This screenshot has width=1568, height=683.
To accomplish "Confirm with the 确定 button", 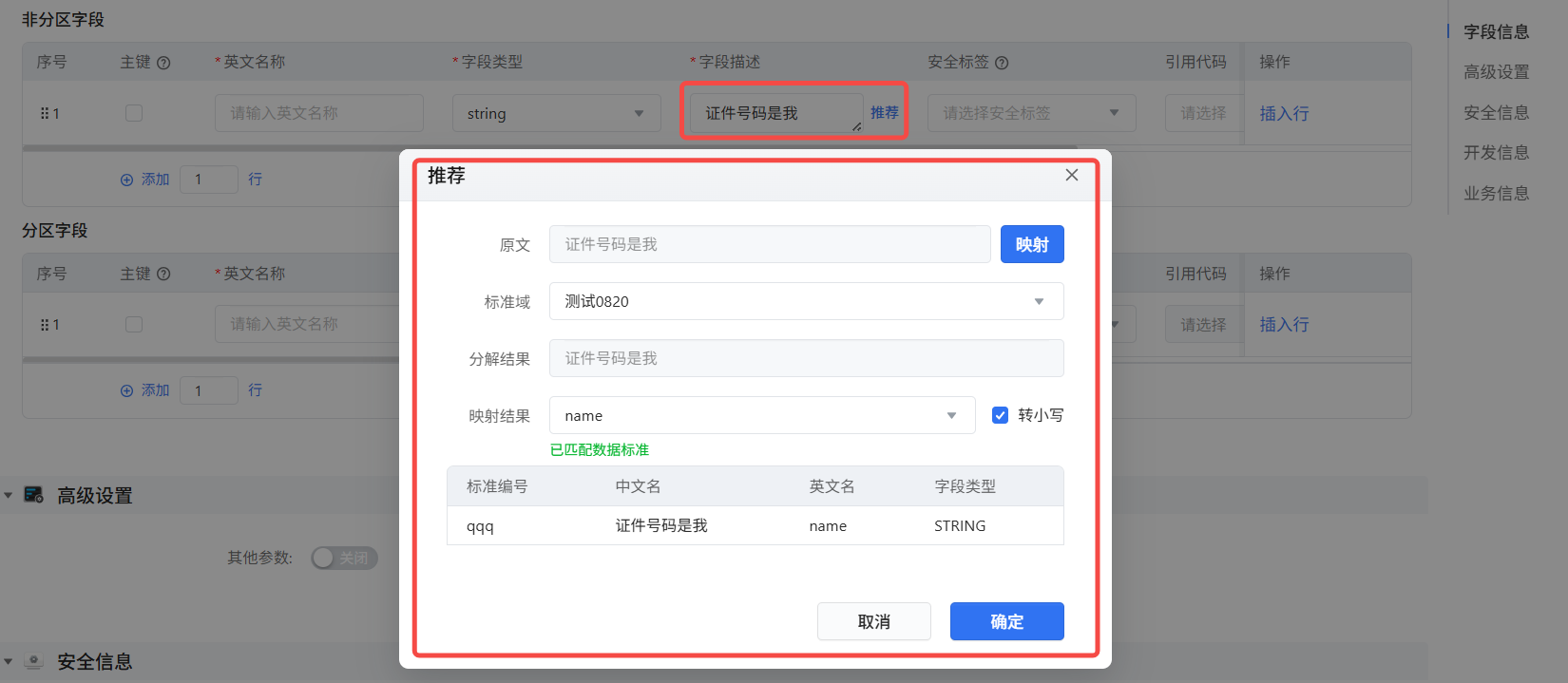I will pyautogui.click(x=1007, y=621).
